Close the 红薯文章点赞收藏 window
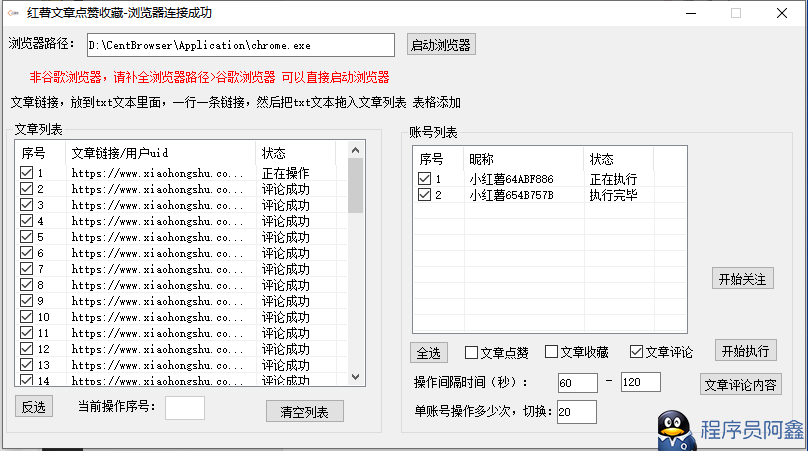Screen dimensions: 808x451 click(x=782, y=13)
